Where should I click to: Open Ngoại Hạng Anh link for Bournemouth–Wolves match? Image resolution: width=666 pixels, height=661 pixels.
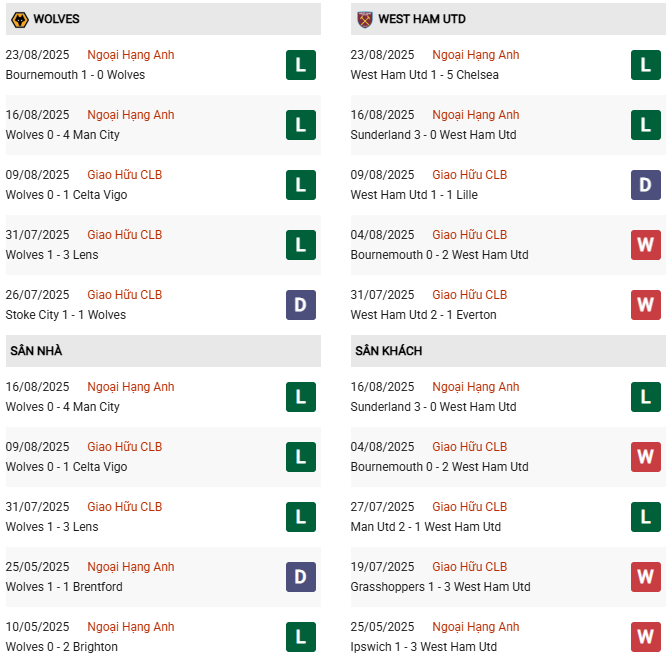coord(130,55)
